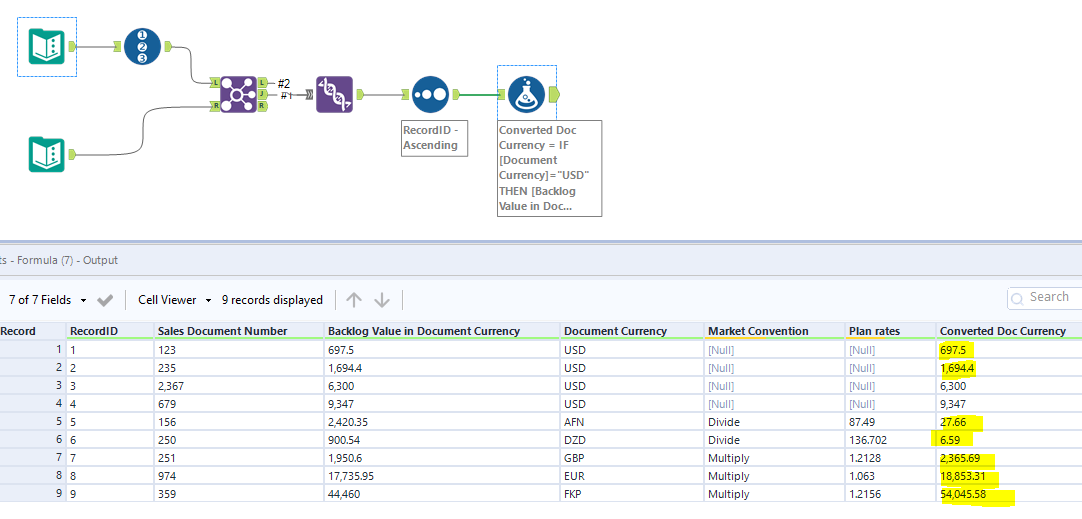Select the bottom Input Data tool
Screen dimensions: 1082x519
tap(47, 155)
